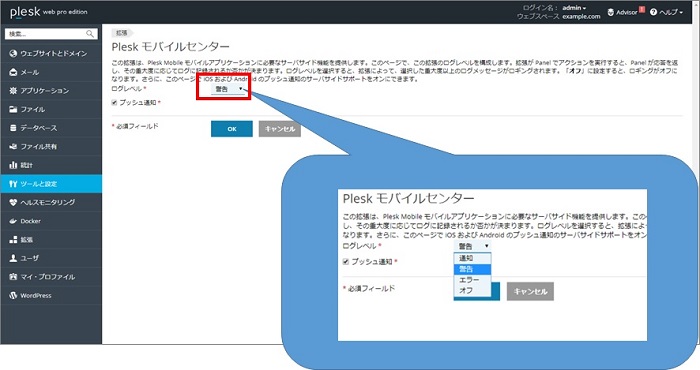Click the statistics bar chart icon
The width and height of the screenshot is (700, 370).
coord(13,165)
